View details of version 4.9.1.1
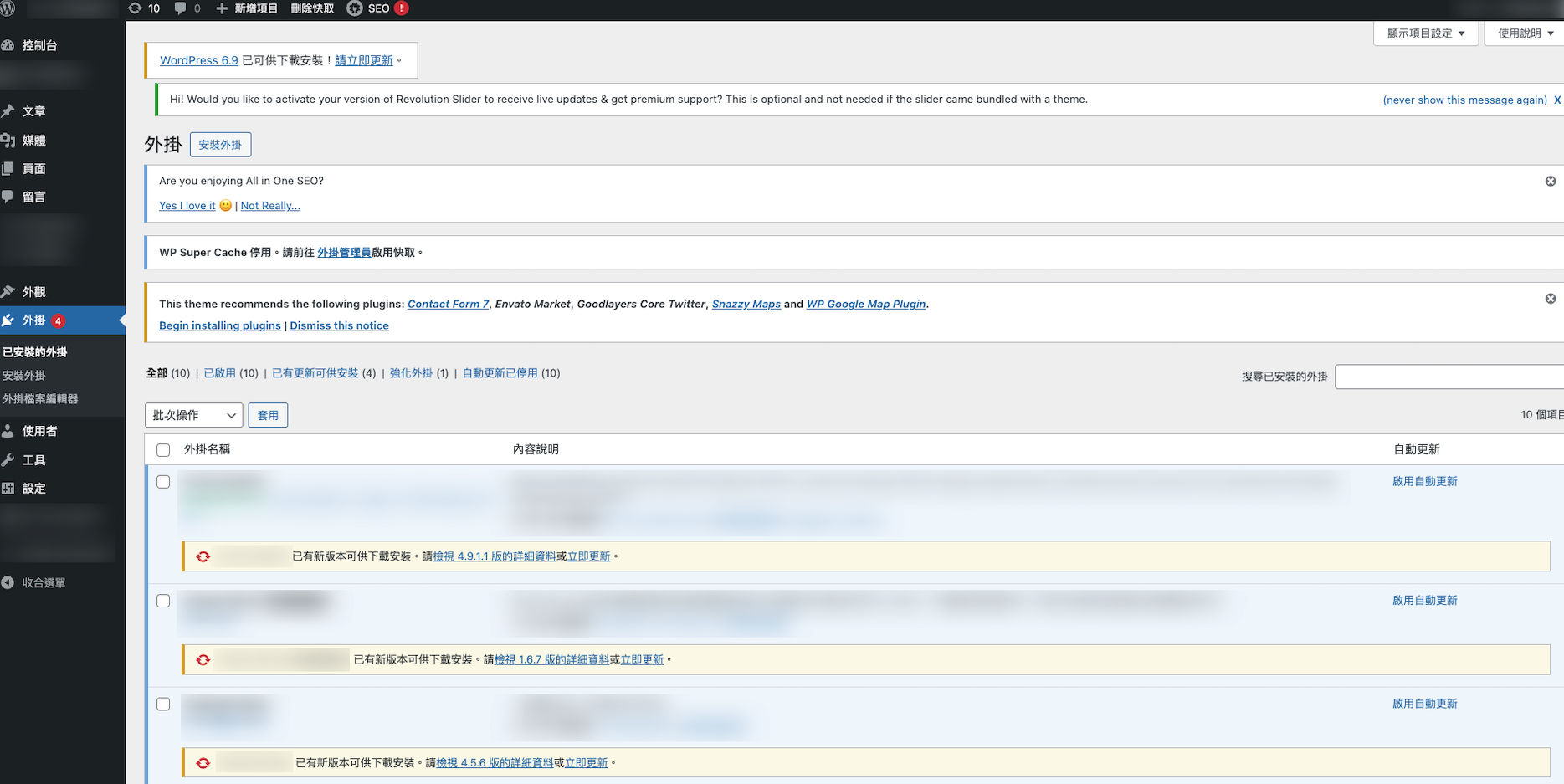Image resolution: width=1564 pixels, height=784 pixels. 494,556
